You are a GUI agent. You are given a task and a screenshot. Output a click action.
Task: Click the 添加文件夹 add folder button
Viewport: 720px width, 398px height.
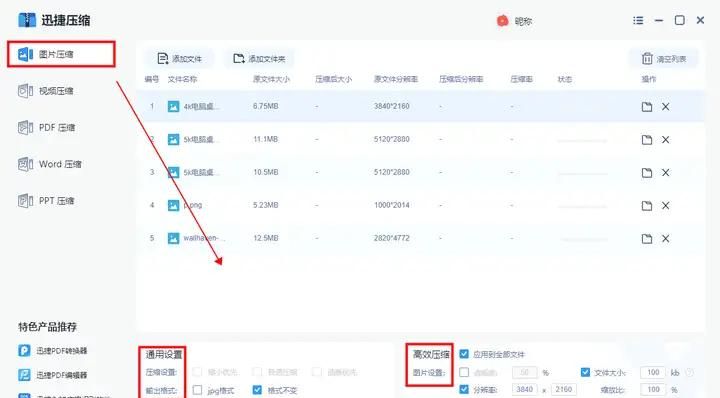[x=259, y=59]
